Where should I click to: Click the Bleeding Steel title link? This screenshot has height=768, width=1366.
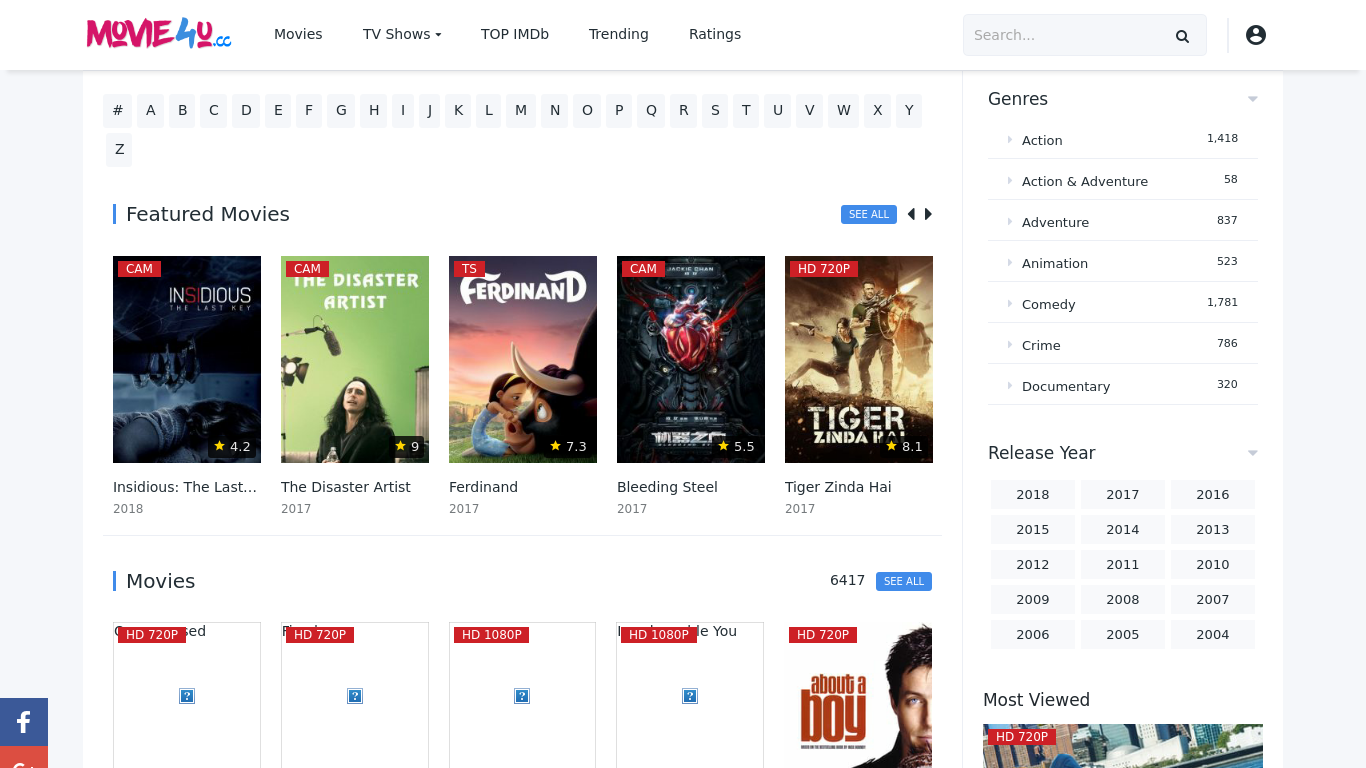667,487
